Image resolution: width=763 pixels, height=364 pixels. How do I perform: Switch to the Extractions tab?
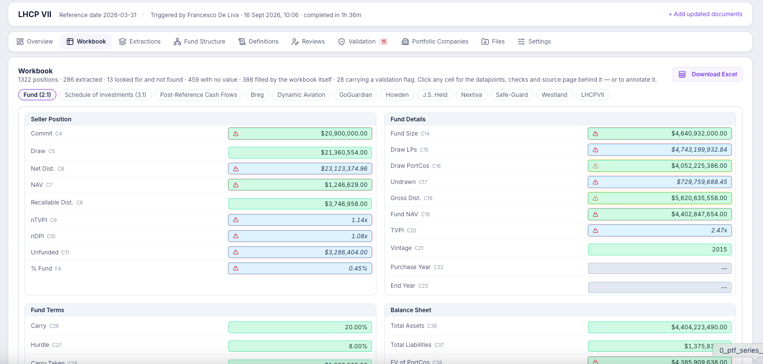pyautogui.click(x=140, y=41)
